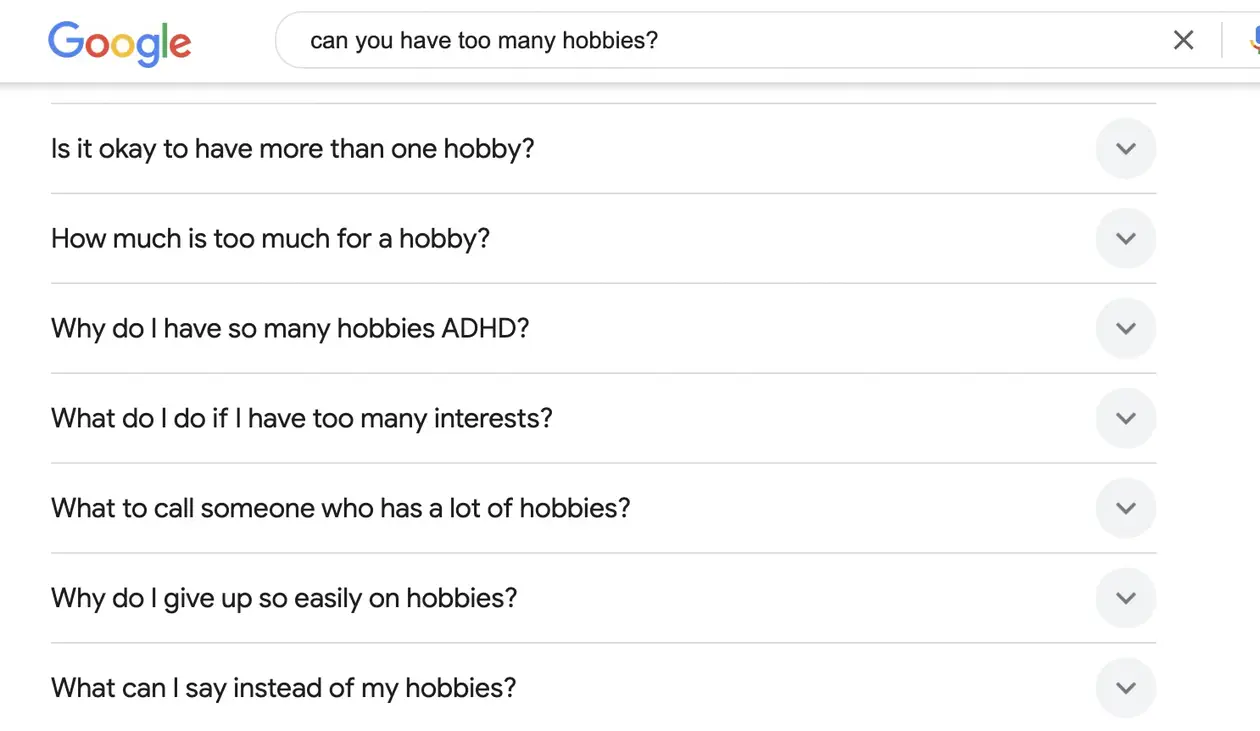Viewport: 1260px width, 731px height.
Task: Expand 'What do I do if I have too many interests?'
Action: pyautogui.click(x=1125, y=418)
